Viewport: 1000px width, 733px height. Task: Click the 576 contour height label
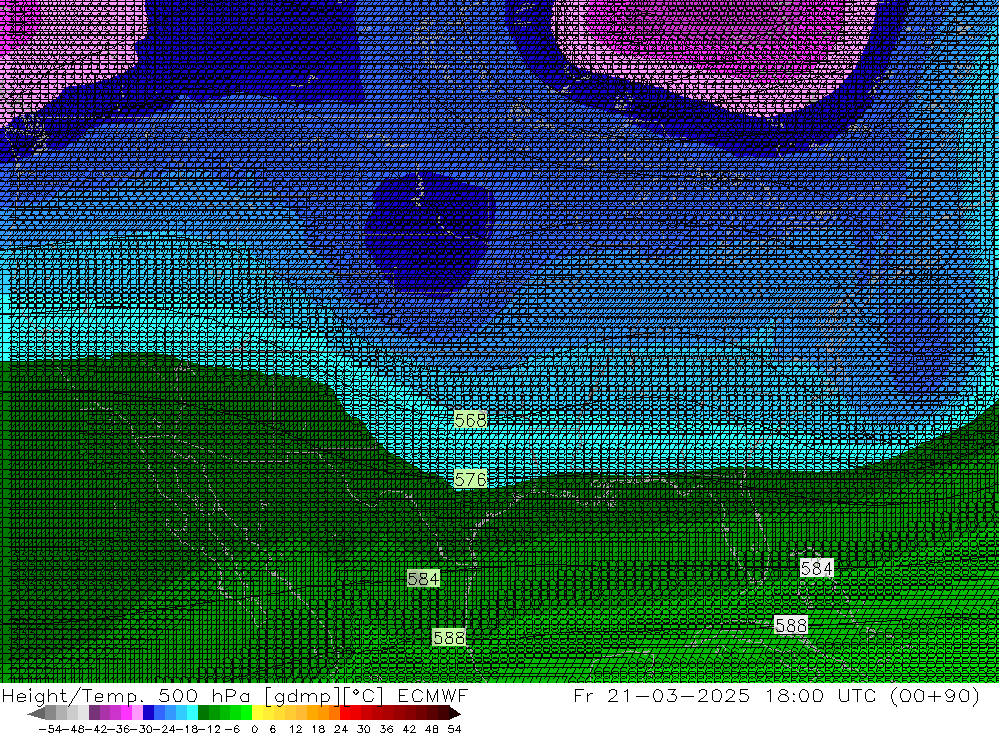[471, 479]
